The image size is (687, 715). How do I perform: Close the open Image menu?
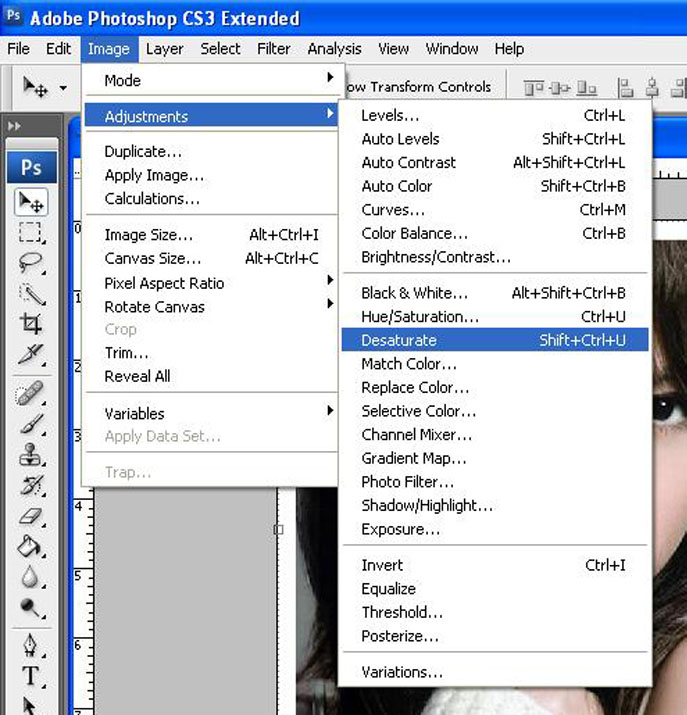[x=109, y=48]
